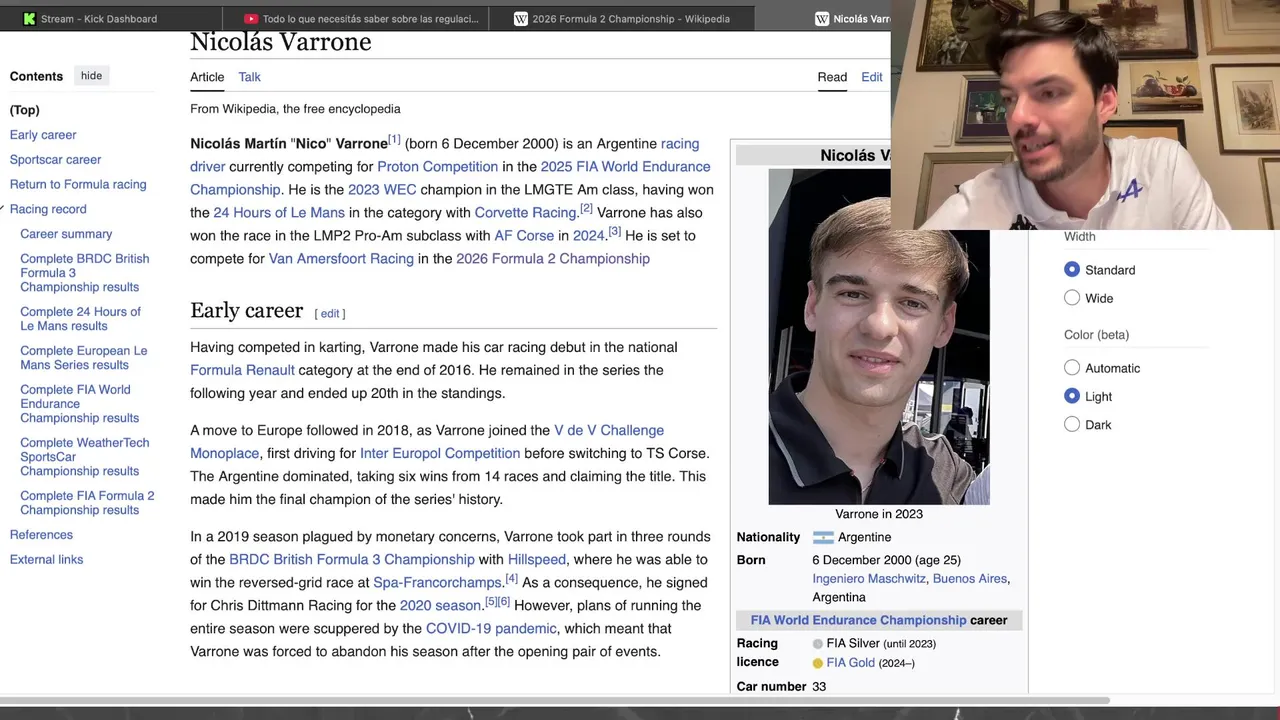Open Complete FIA Formula 2 Championship results
The width and height of the screenshot is (1280, 720).
(x=87, y=503)
